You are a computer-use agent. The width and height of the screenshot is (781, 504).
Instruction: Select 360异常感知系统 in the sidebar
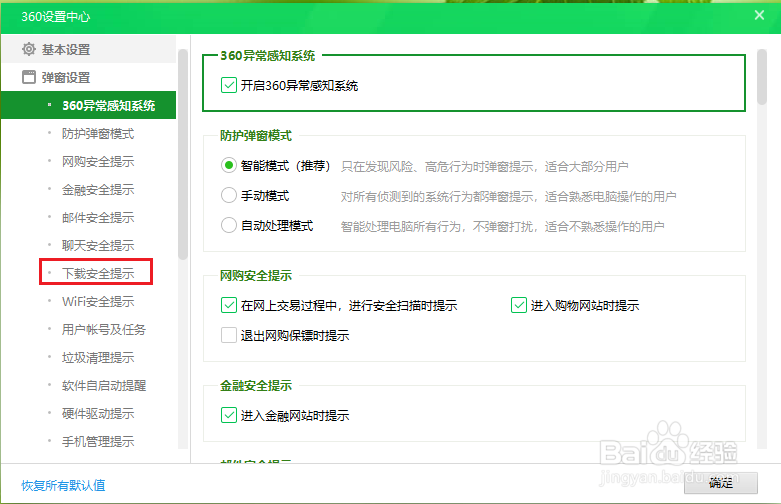tap(89, 105)
